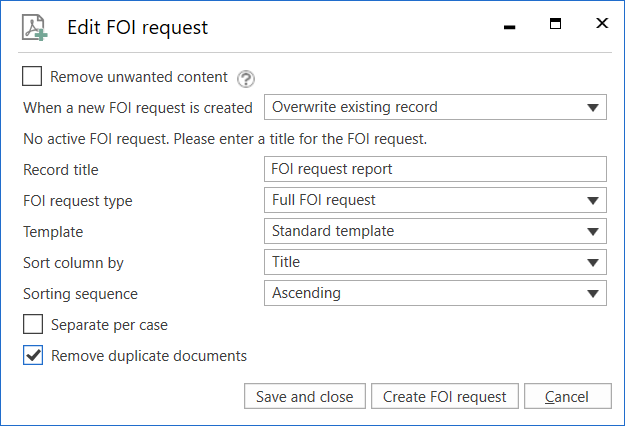Click the PDF document icon in title bar
The height and width of the screenshot is (426, 625).
[x=34, y=27]
